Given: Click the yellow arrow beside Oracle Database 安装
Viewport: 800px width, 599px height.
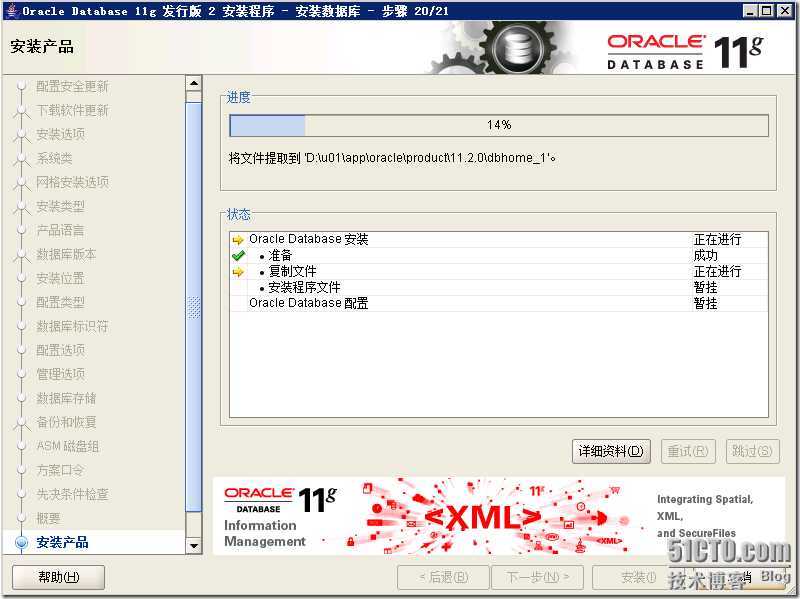Looking at the screenshot, I should pyautogui.click(x=238, y=240).
